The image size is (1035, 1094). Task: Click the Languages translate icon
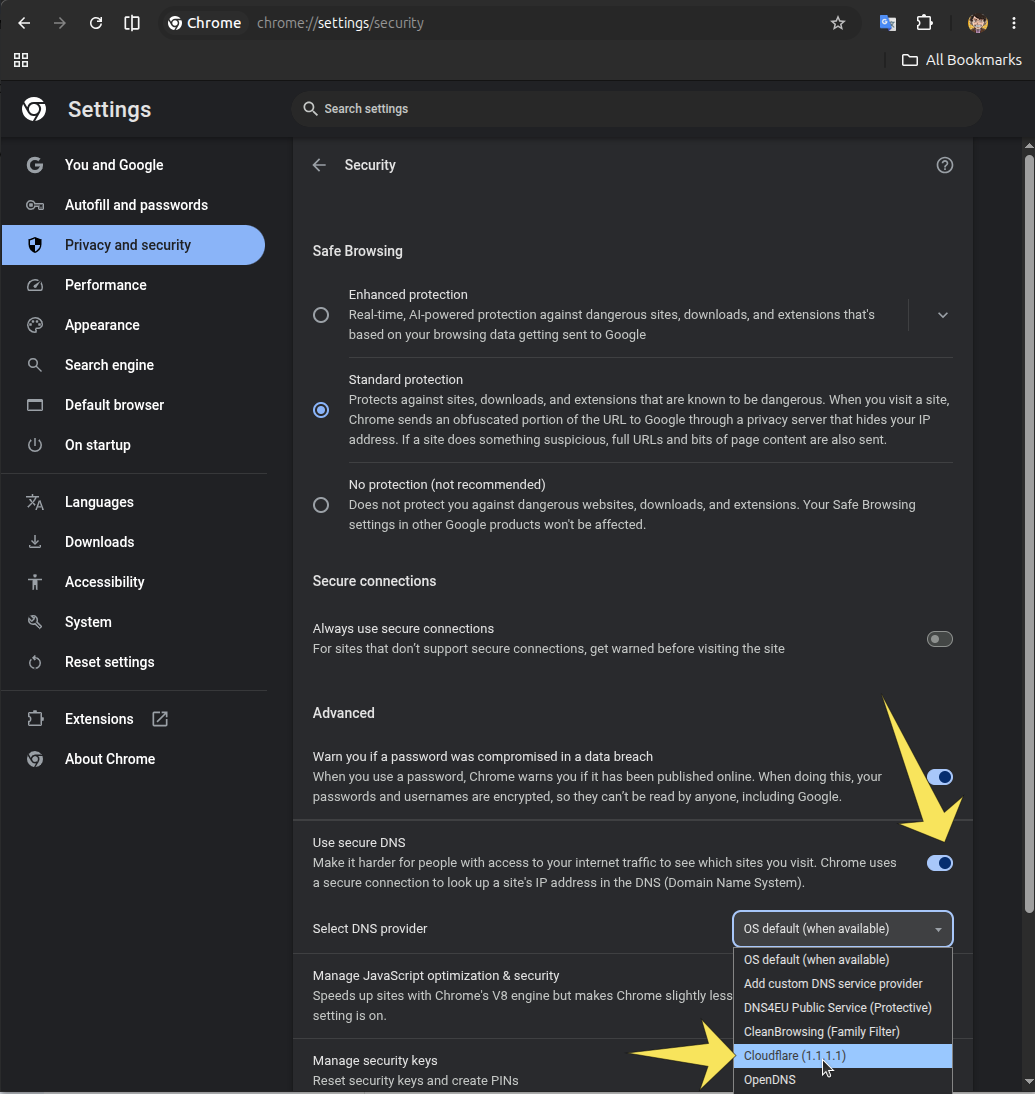(35, 502)
